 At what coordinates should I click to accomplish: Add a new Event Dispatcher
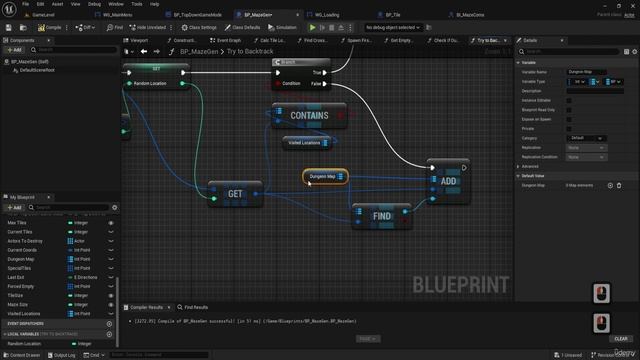click(109, 324)
